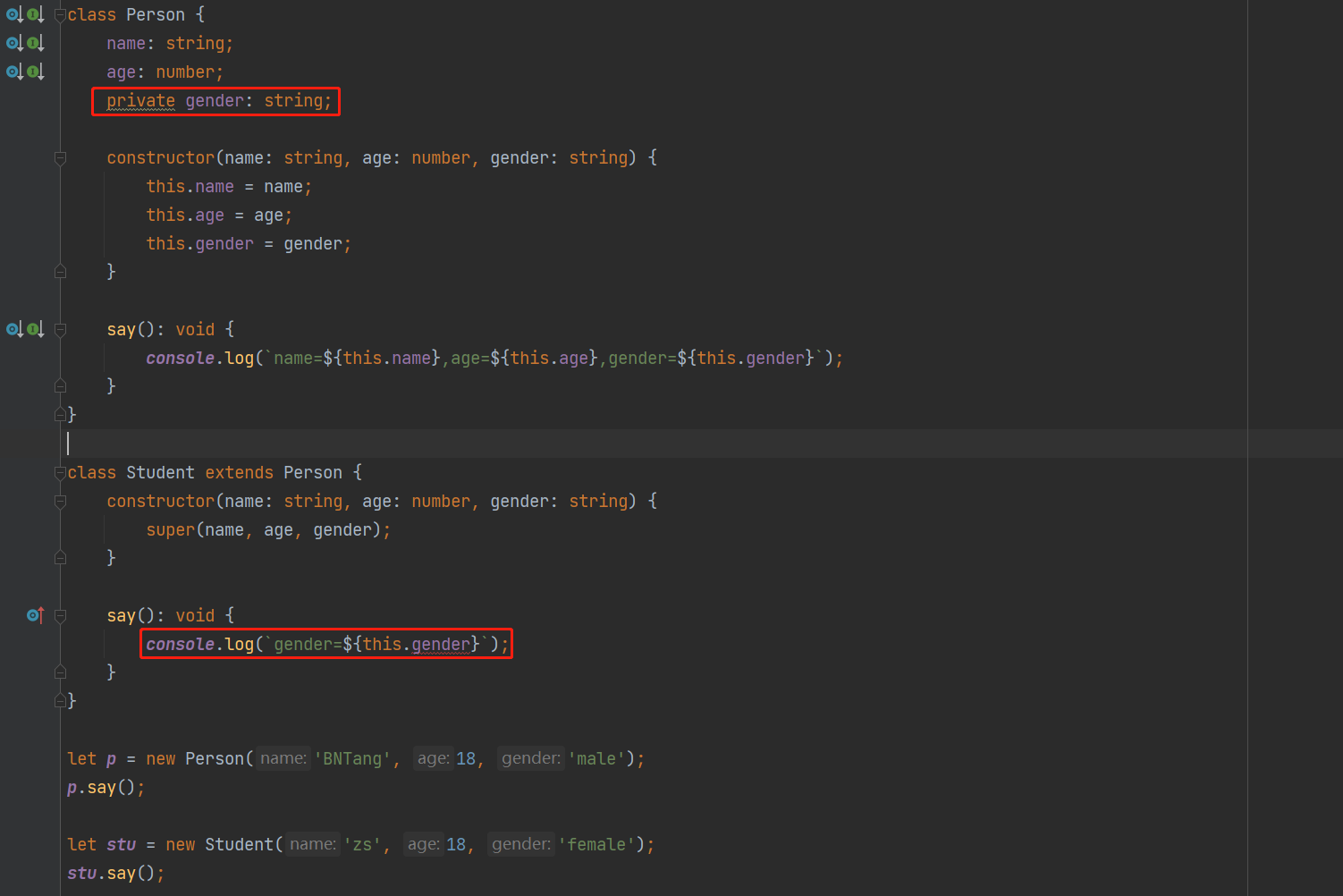This screenshot has height=896, width=1343.
Task: Click 'Person' after the extends keyword
Action: tap(313, 473)
